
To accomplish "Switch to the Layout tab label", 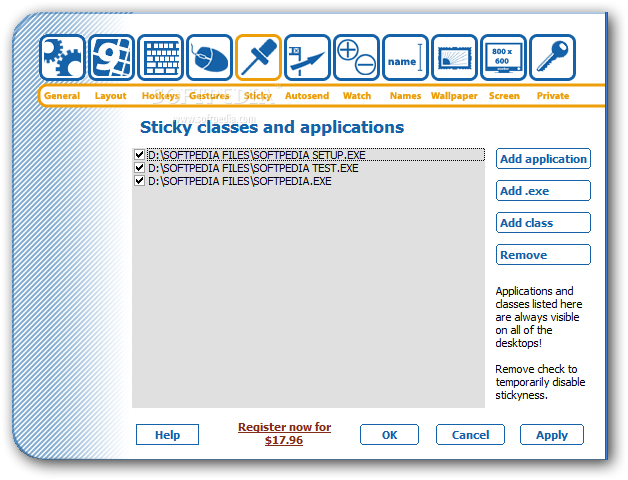I will [111, 96].
